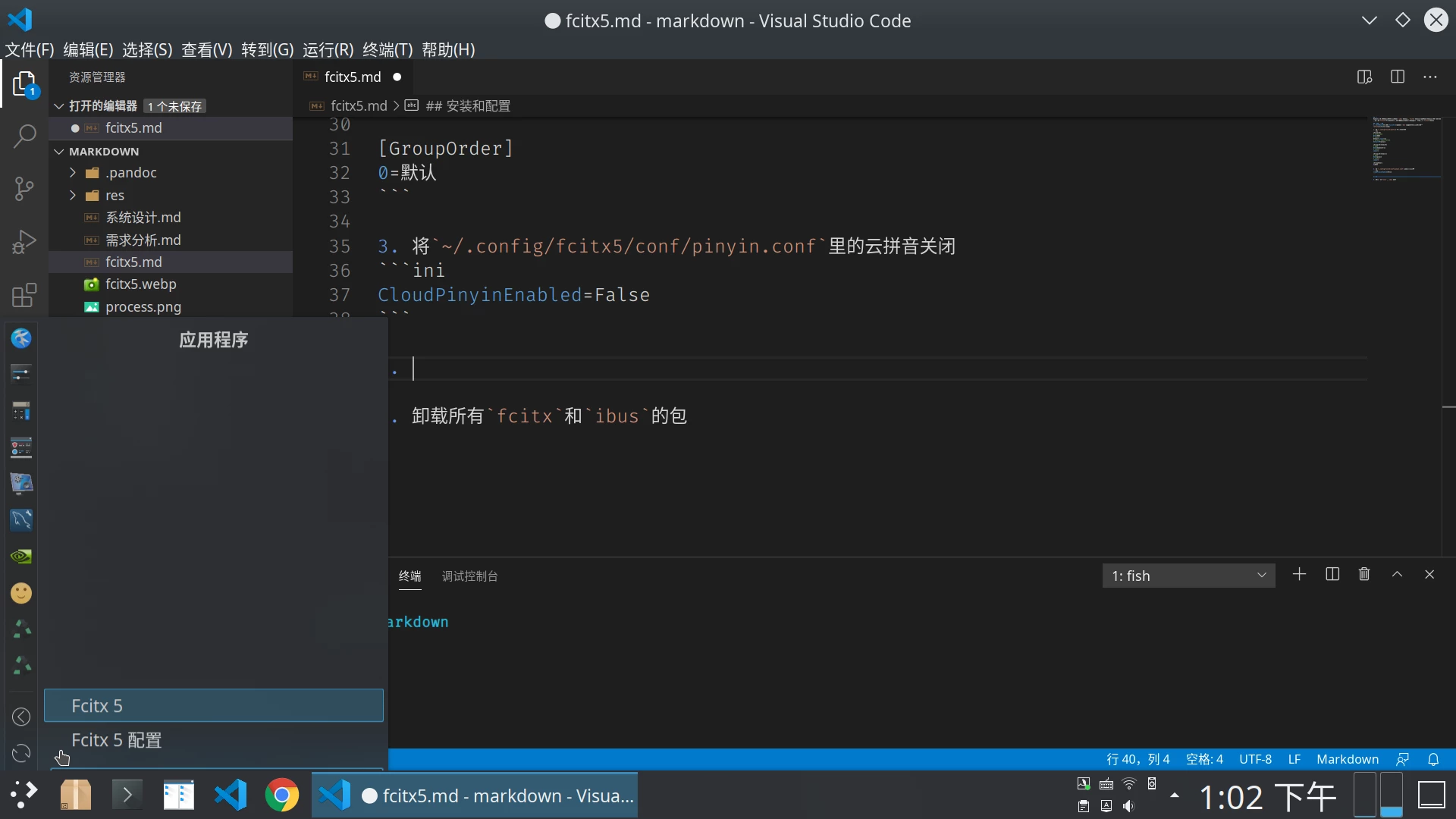Viewport: 1456px width, 819px height.
Task: Expand hidden system tray icons arrow
Action: tap(1175, 795)
